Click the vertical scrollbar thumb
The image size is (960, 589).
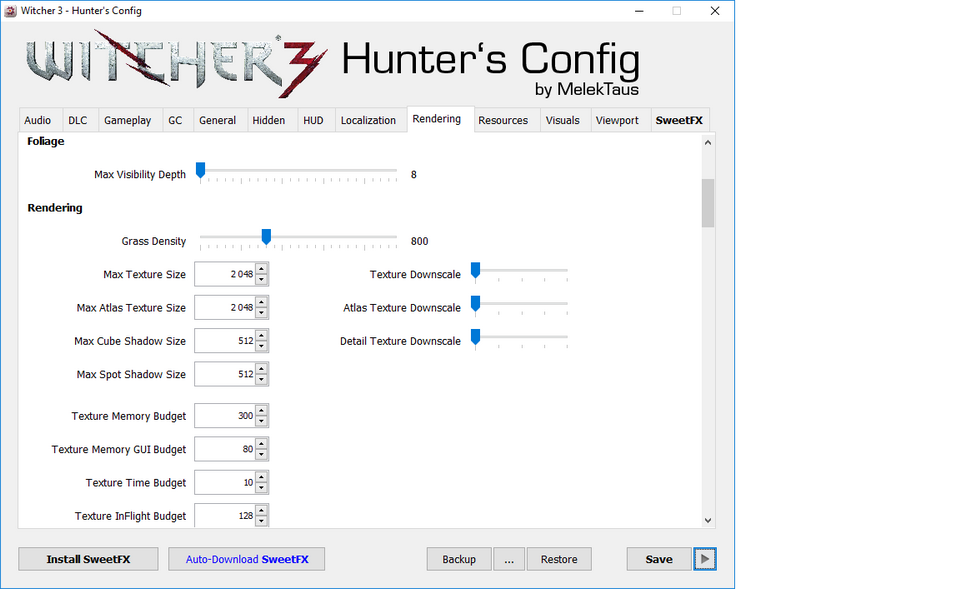pos(708,203)
